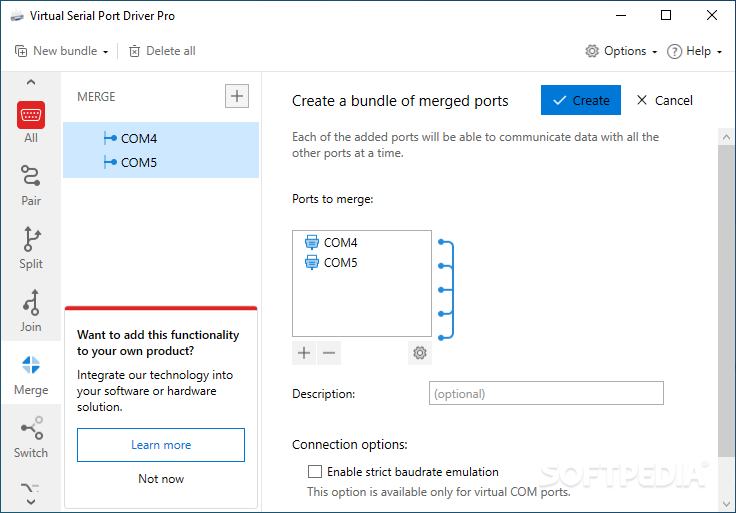
Task: Add a port with the plus button
Action: pyautogui.click(x=304, y=353)
